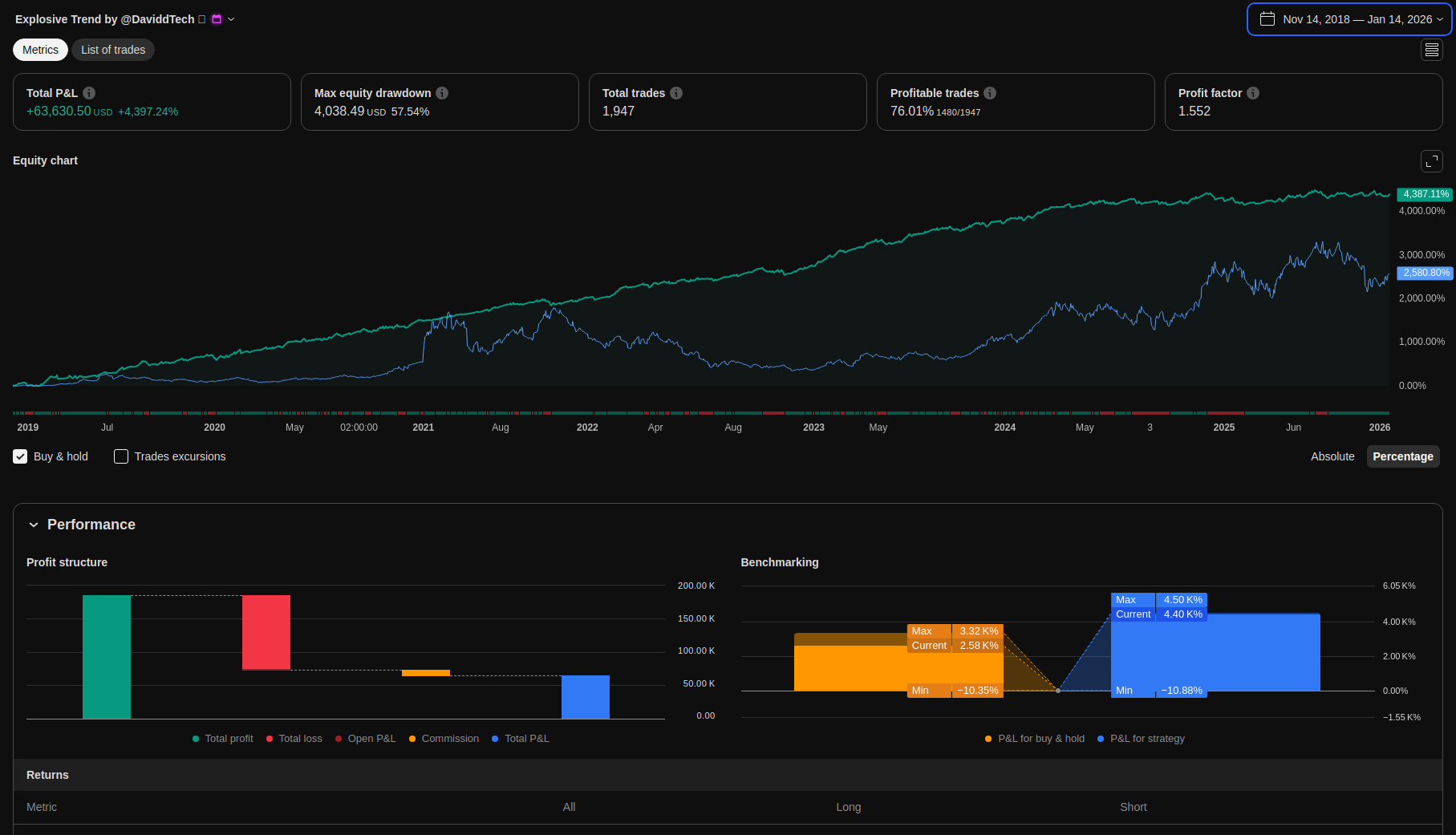
Task: Click the 2,580.80% buy & hold price label
Action: point(1426,273)
